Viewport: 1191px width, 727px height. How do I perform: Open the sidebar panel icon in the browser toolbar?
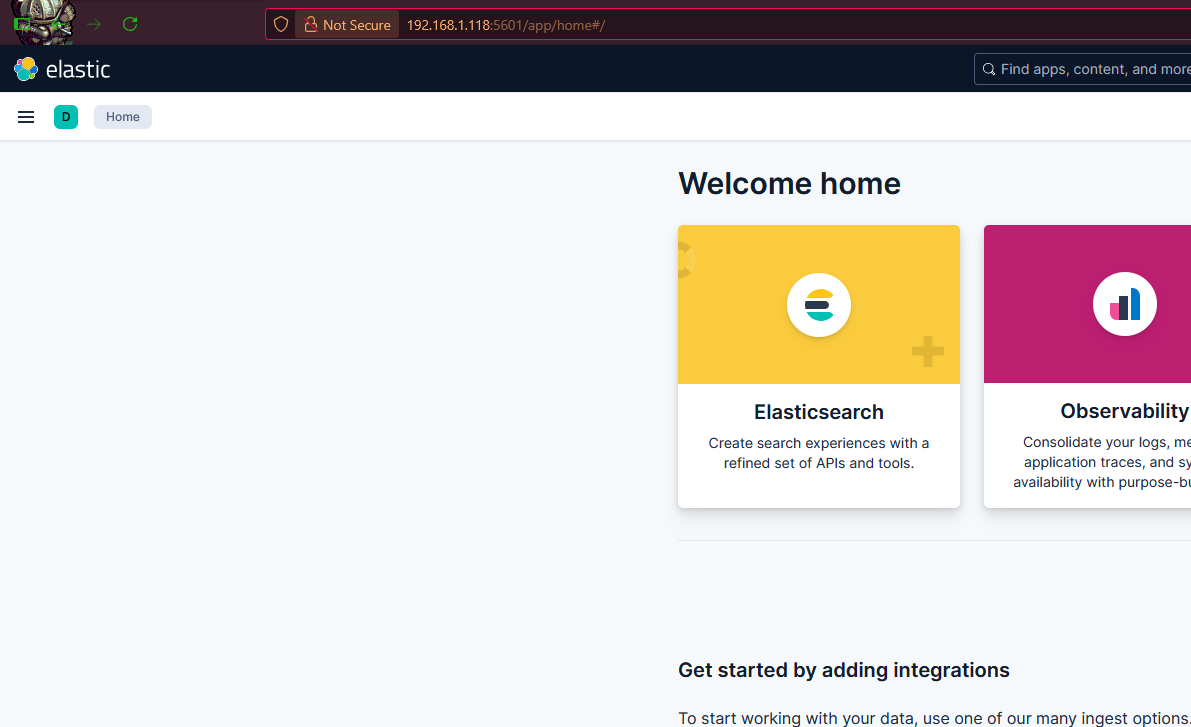22,24
